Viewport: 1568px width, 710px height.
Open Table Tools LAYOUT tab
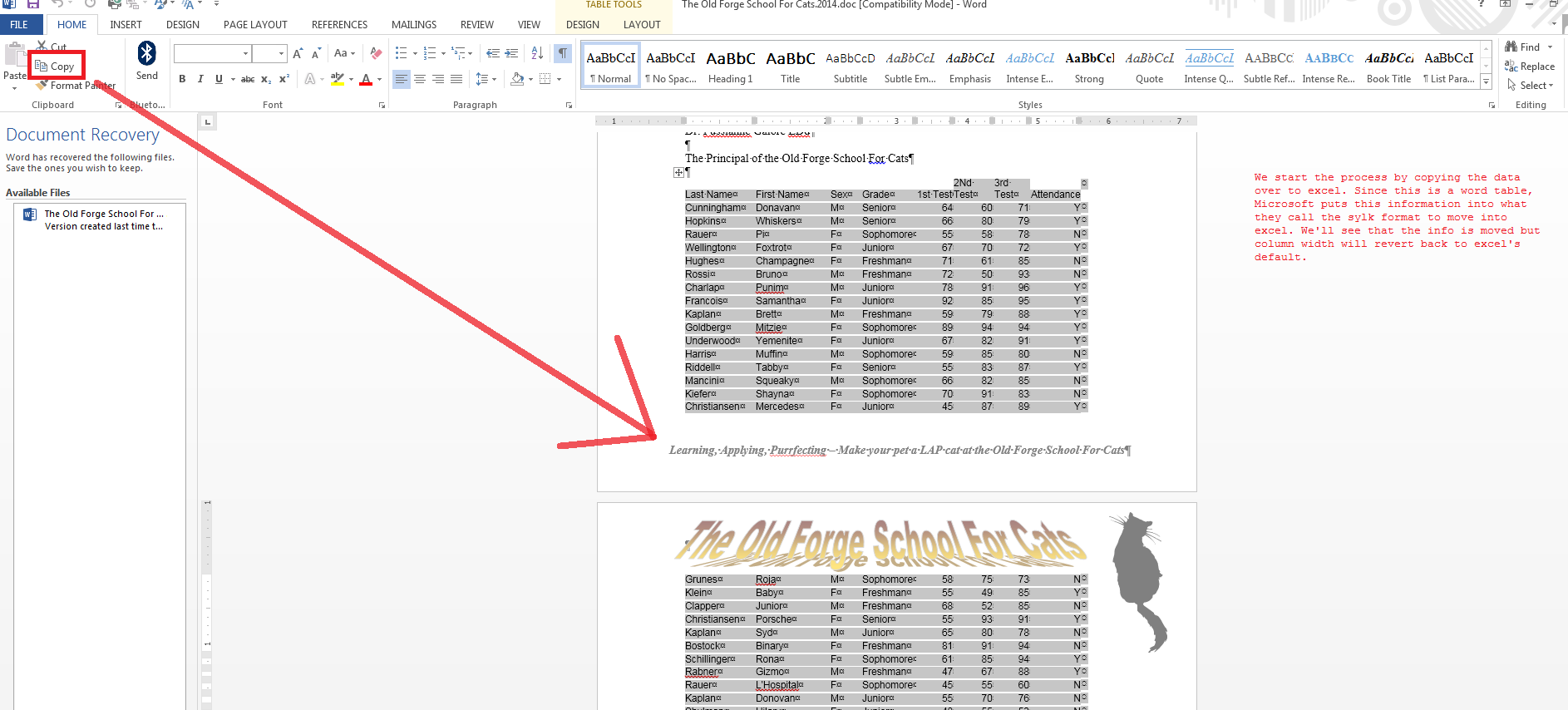[x=642, y=25]
